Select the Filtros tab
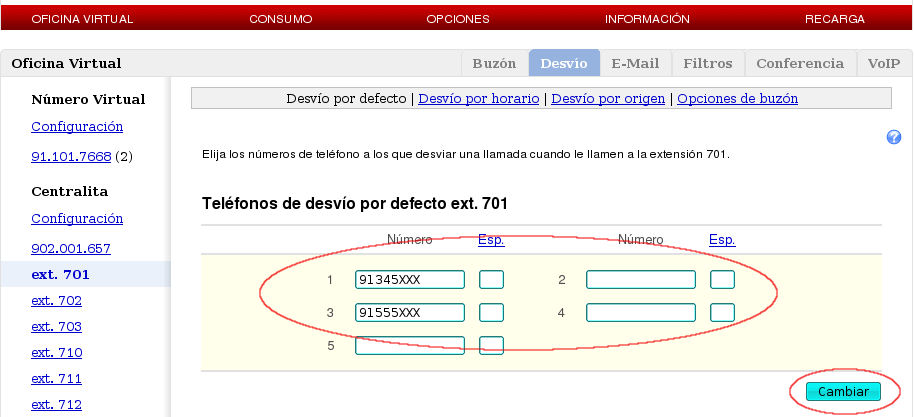Viewport: 914px width, 417px height. (707, 63)
